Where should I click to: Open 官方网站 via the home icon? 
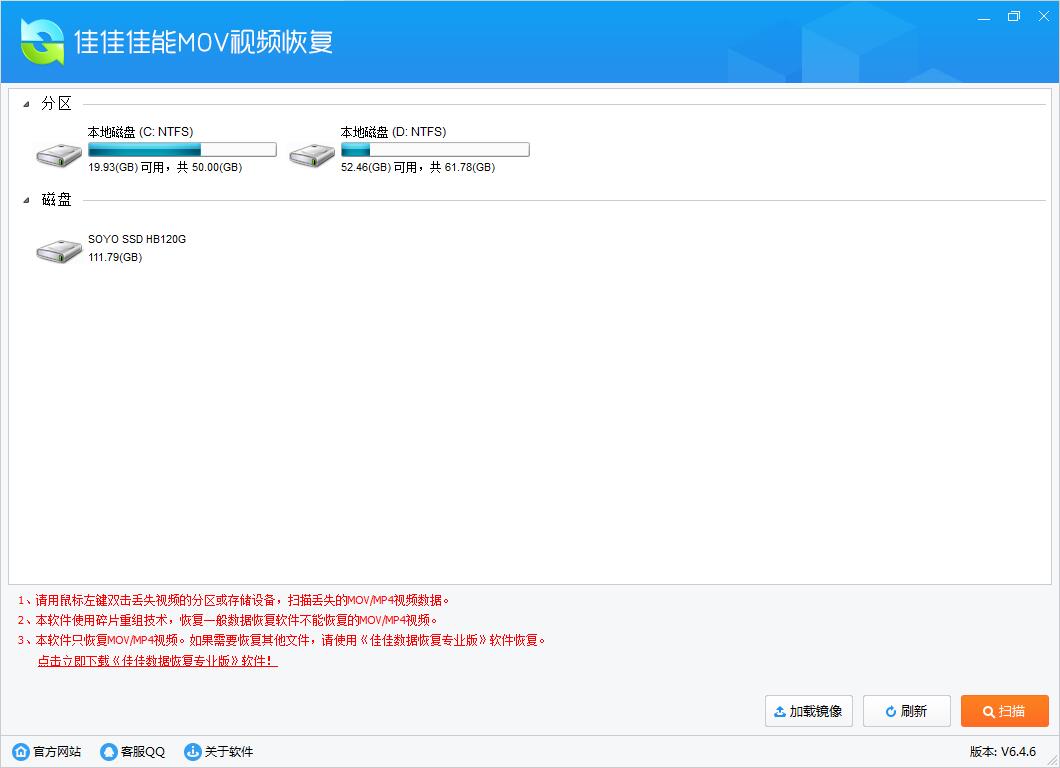pyautogui.click(x=21, y=751)
